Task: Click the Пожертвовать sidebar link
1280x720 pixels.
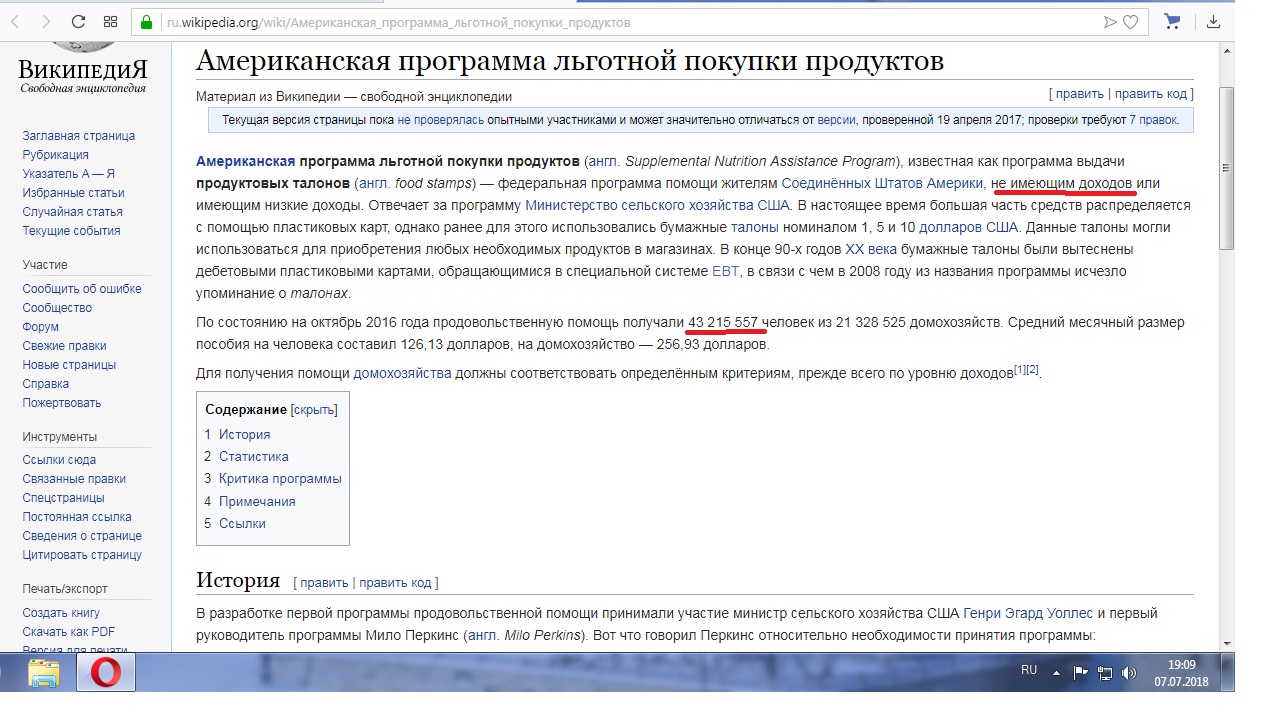Action: 62,403
